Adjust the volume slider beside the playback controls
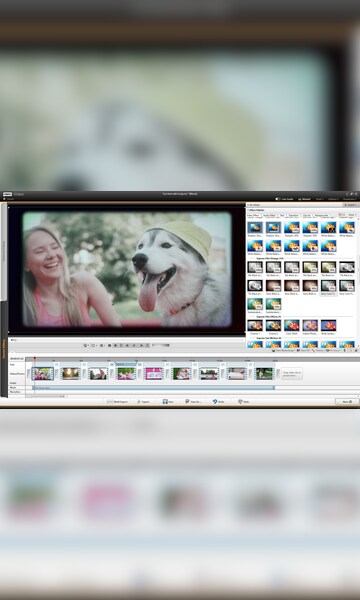Viewport: 360px width, 600px height. point(161,345)
